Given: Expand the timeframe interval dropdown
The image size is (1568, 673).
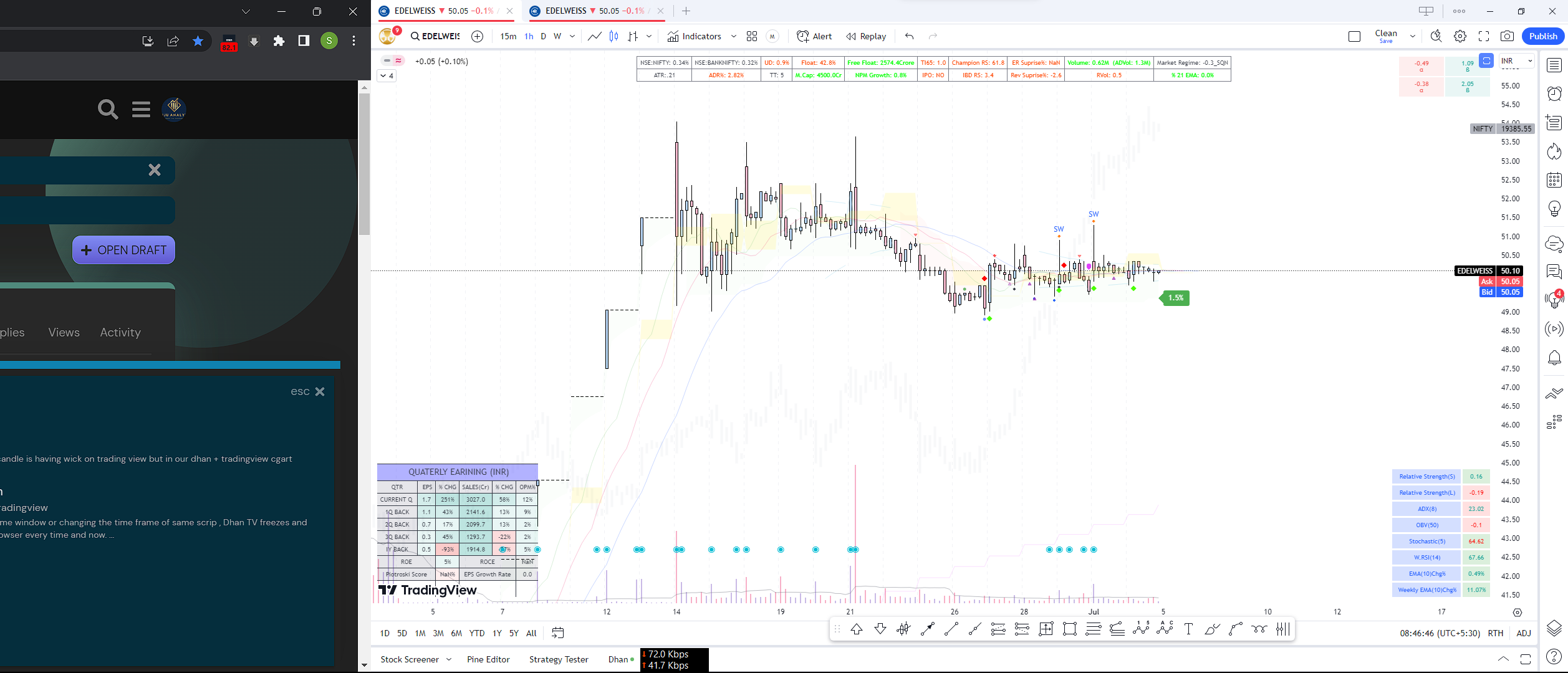Looking at the screenshot, I should point(572,36).
